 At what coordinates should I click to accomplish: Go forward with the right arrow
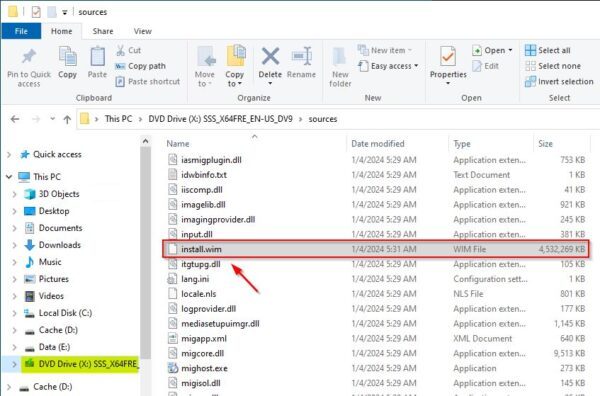coord(36,119)
